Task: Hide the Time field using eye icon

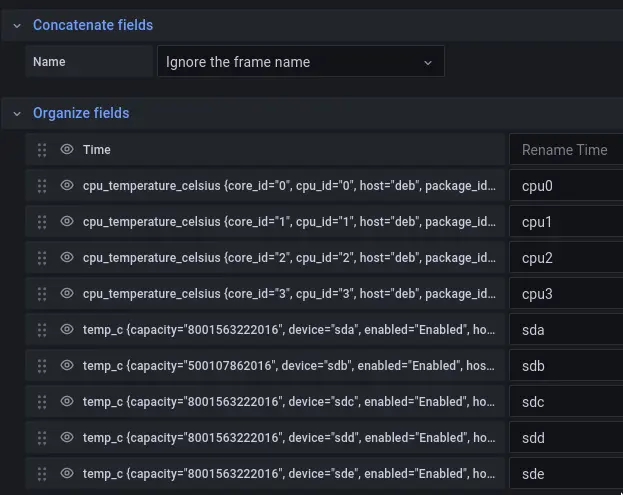Action: point(67,150)
